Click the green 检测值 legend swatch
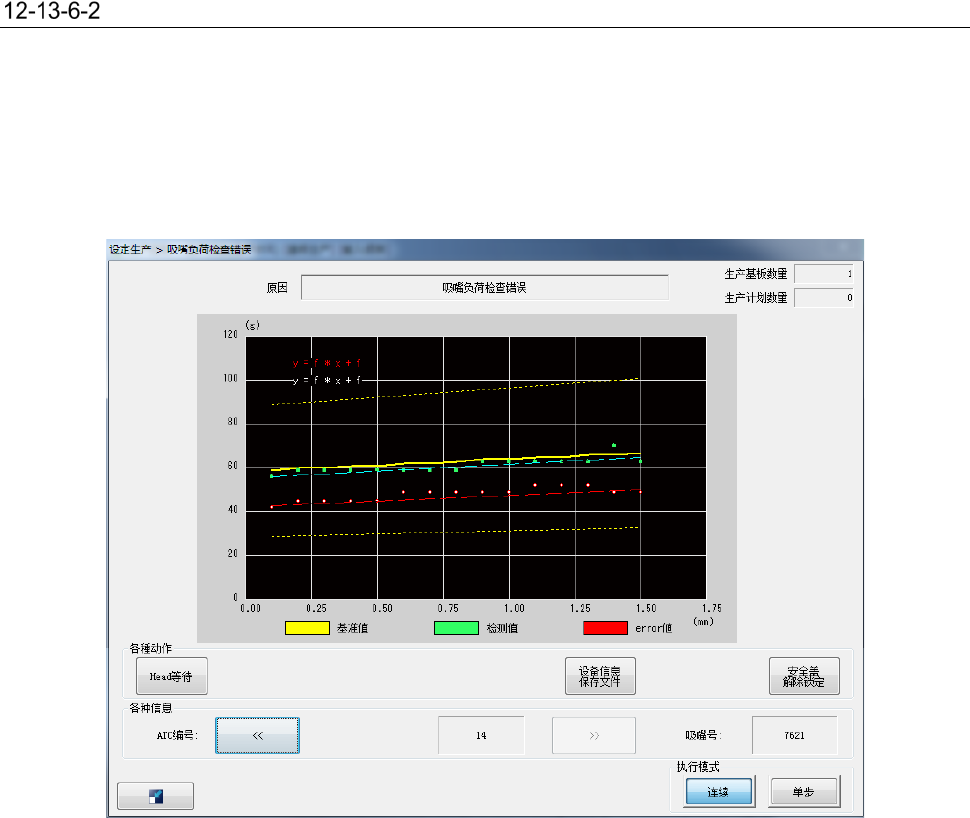 pos(457,628)
